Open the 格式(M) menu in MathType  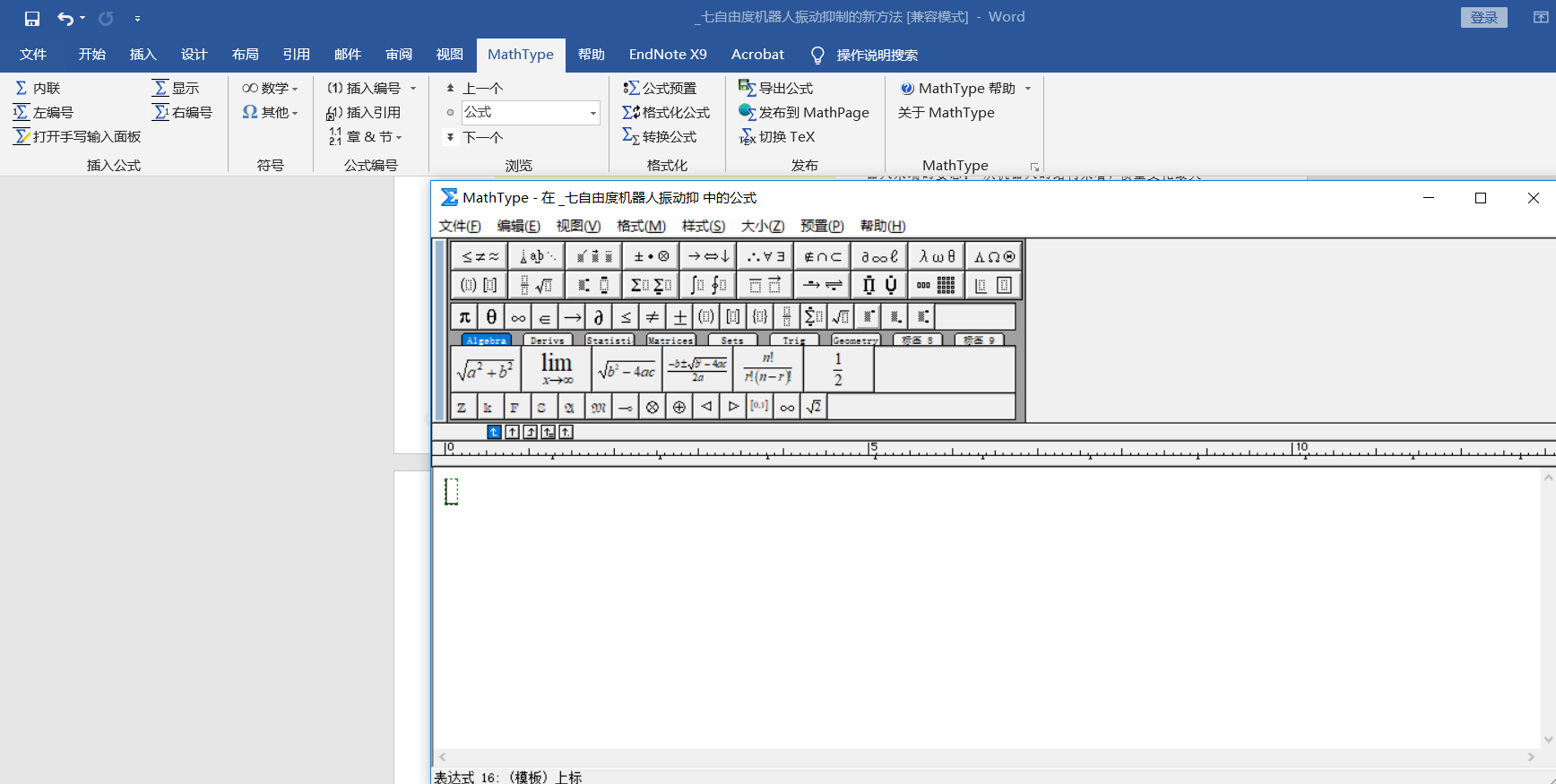[641, 226]
